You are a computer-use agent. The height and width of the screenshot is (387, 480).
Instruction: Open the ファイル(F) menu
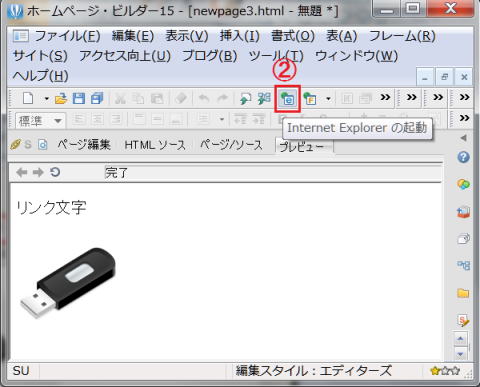tap(67, 36)
